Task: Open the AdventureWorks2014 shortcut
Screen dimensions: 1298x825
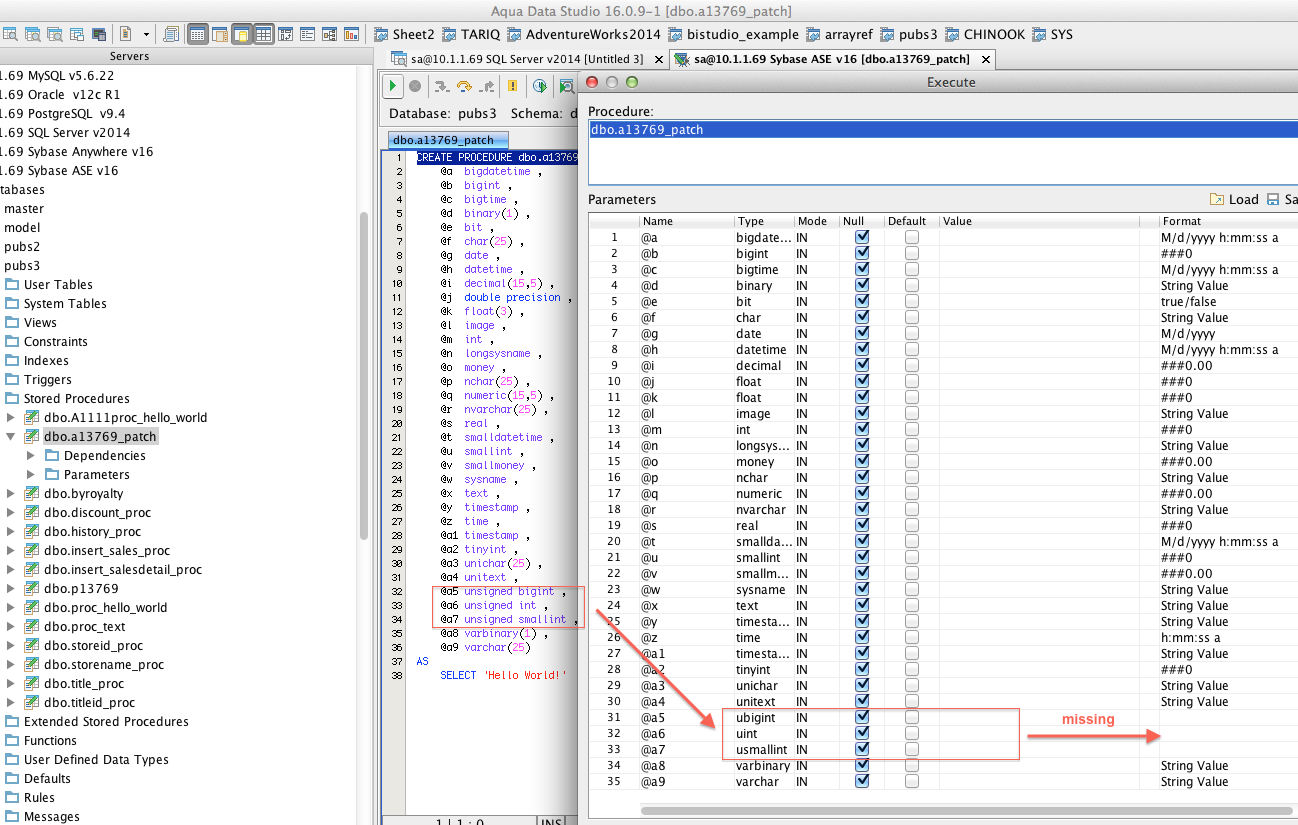Action: (585, 34)
